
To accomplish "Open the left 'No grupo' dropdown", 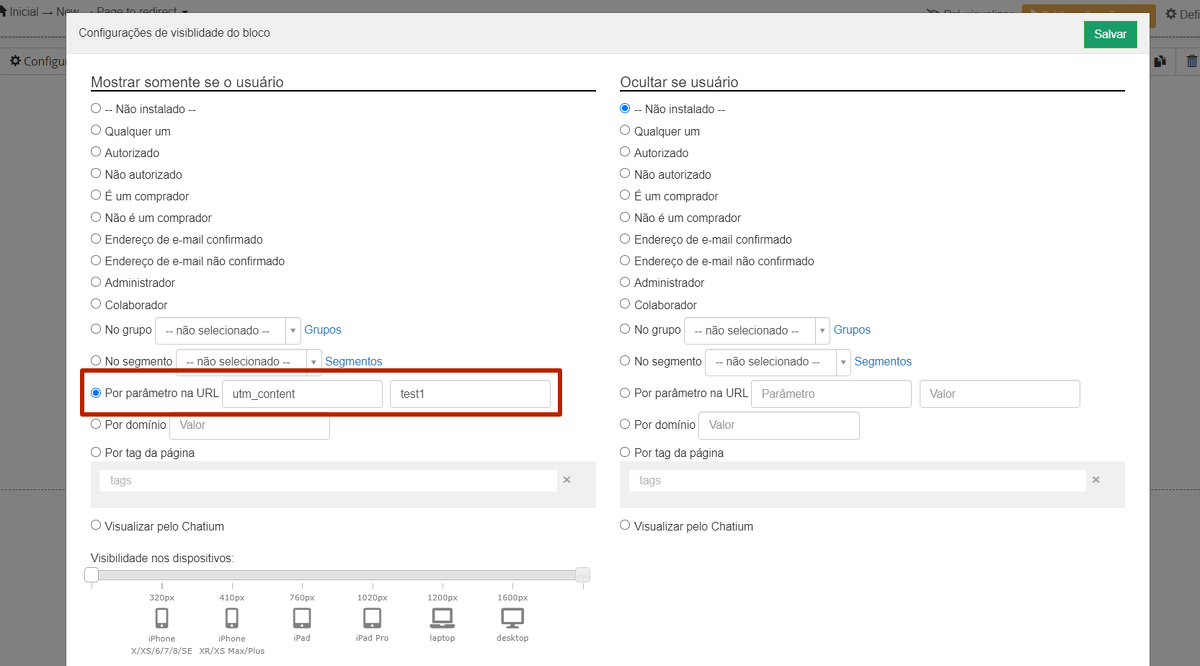I will (227, 330).
